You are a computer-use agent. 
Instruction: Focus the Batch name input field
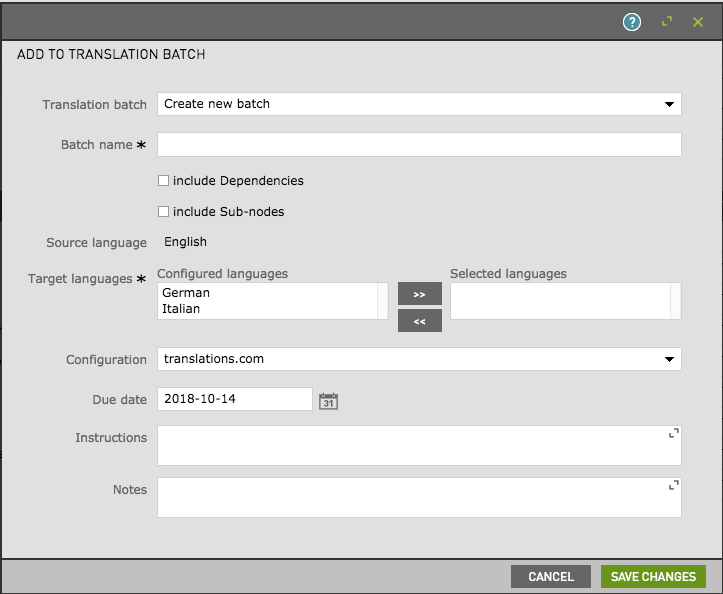pos(419,145)
